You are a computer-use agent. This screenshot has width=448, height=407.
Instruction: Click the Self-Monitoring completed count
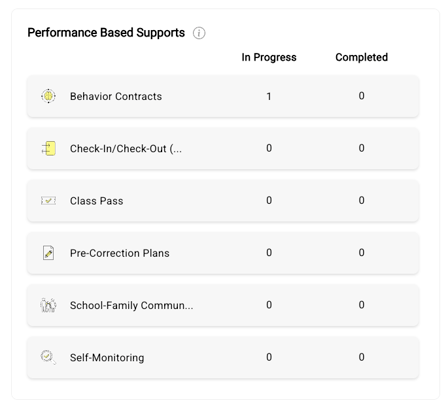(x=361, y=357)
